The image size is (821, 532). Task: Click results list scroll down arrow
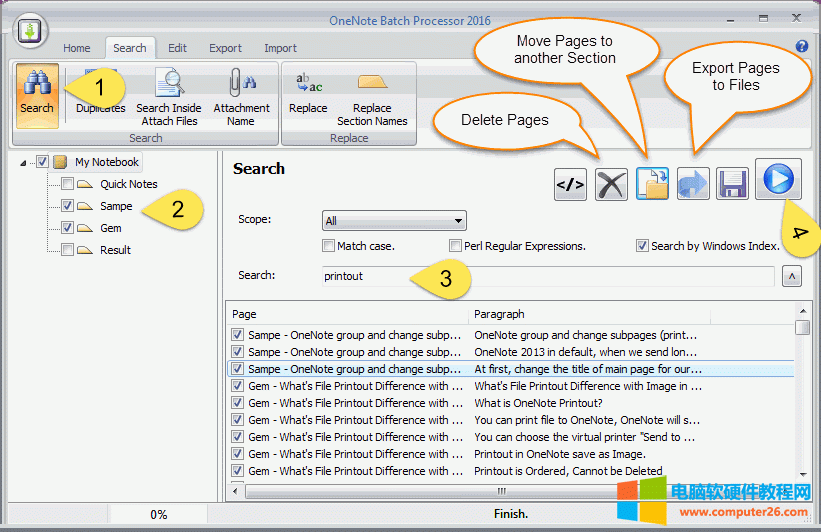pyautogui.click(x=803, y=474)
